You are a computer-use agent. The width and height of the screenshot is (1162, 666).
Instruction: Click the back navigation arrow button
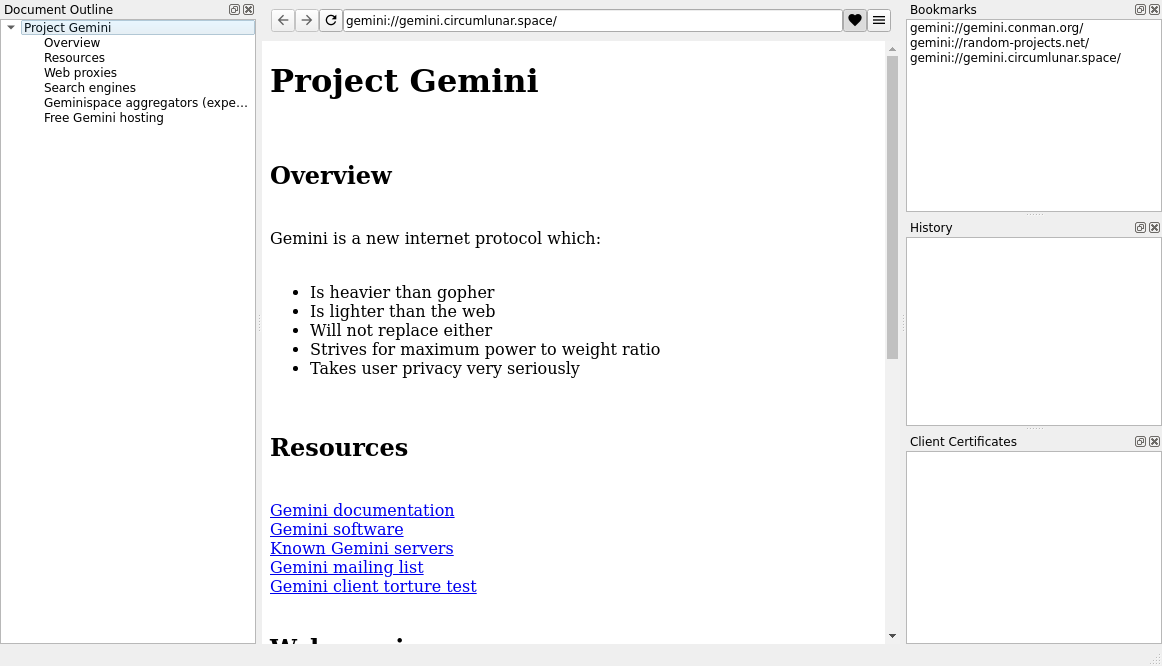tap(283, 20)
